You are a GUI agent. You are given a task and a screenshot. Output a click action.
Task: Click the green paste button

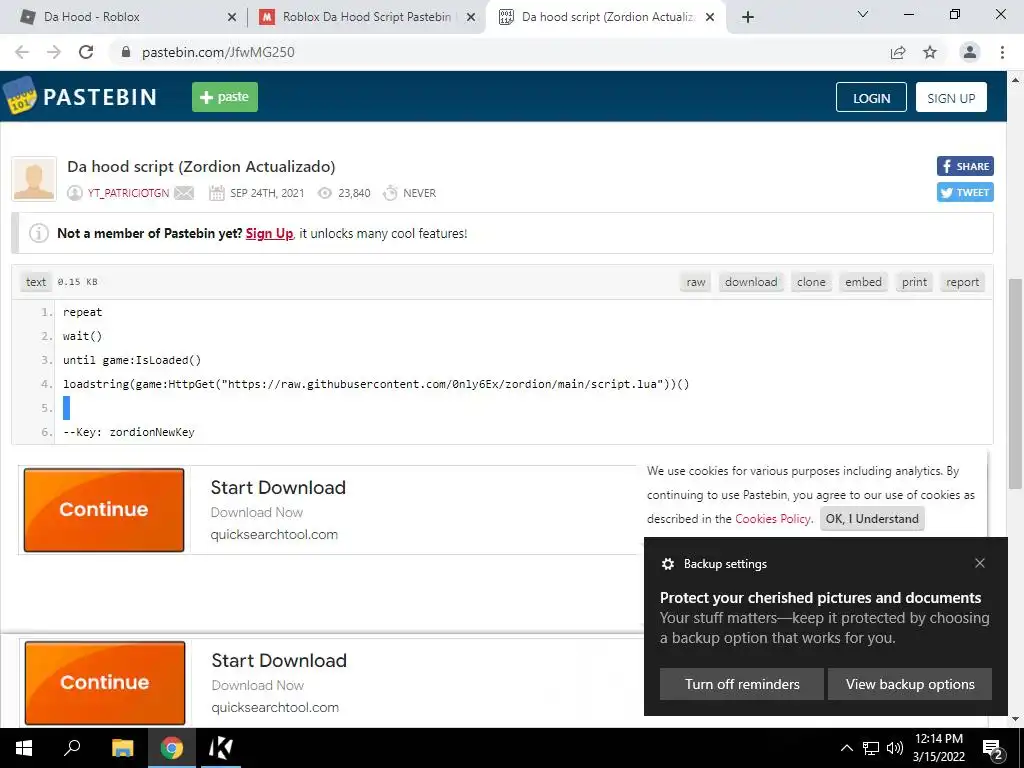point(225,97)
